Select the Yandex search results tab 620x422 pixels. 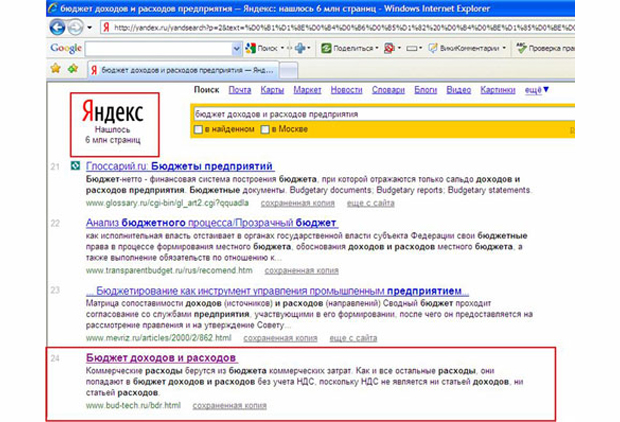183,70
